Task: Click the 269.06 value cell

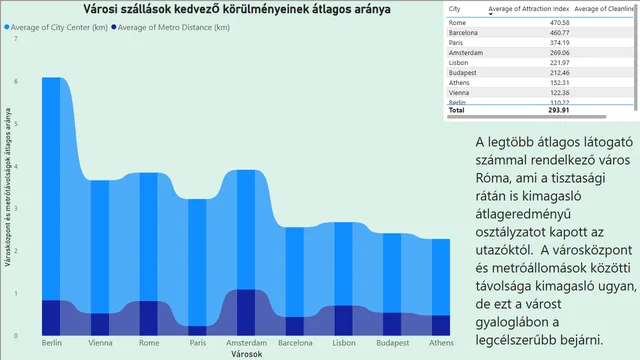Action: [559, 53]
